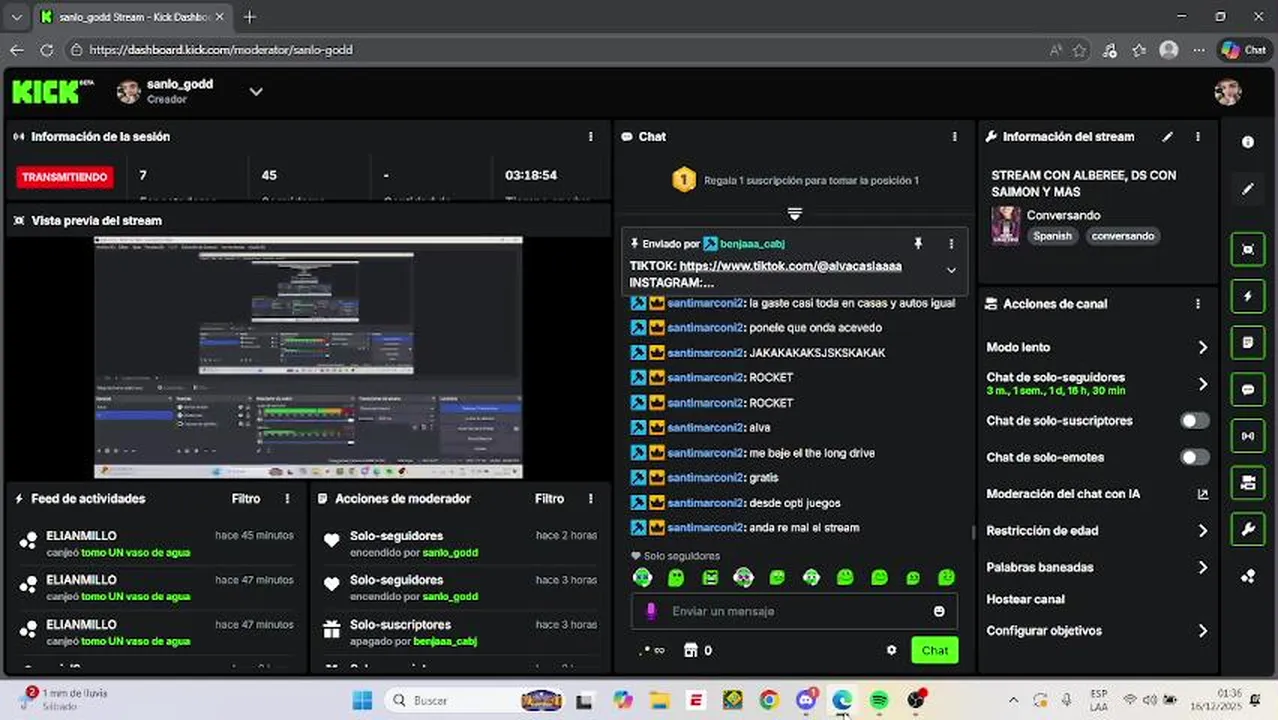Viewport: 1278px width, 720px height.
Task: Click Hostear canal option
Action: tap(1025, 599)
